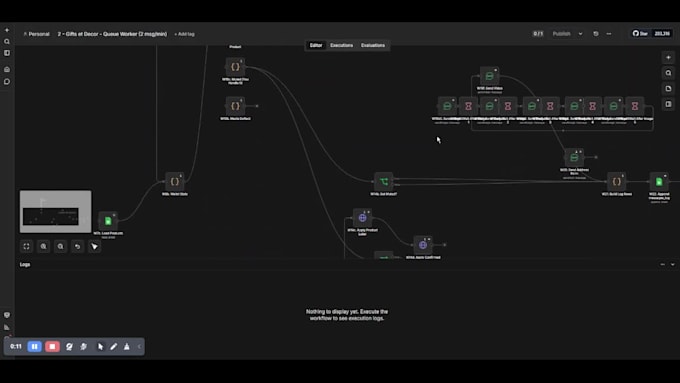Click the plus icon in the left sidebar
The image size is (680, 383).
tap(7, 30)
